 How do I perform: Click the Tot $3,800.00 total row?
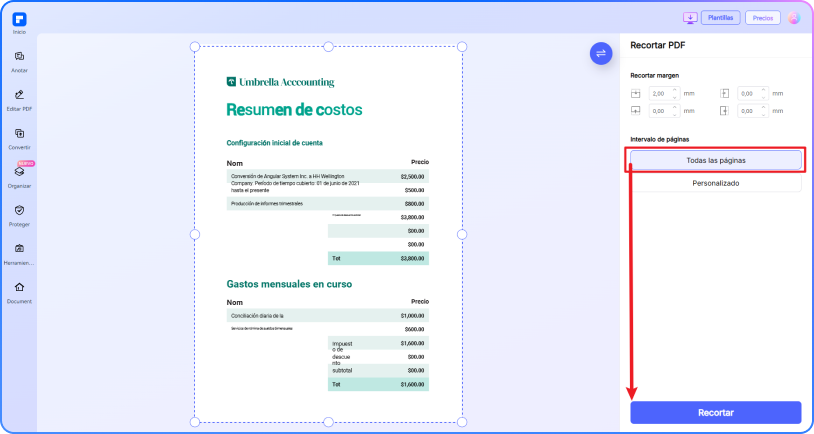378,258
